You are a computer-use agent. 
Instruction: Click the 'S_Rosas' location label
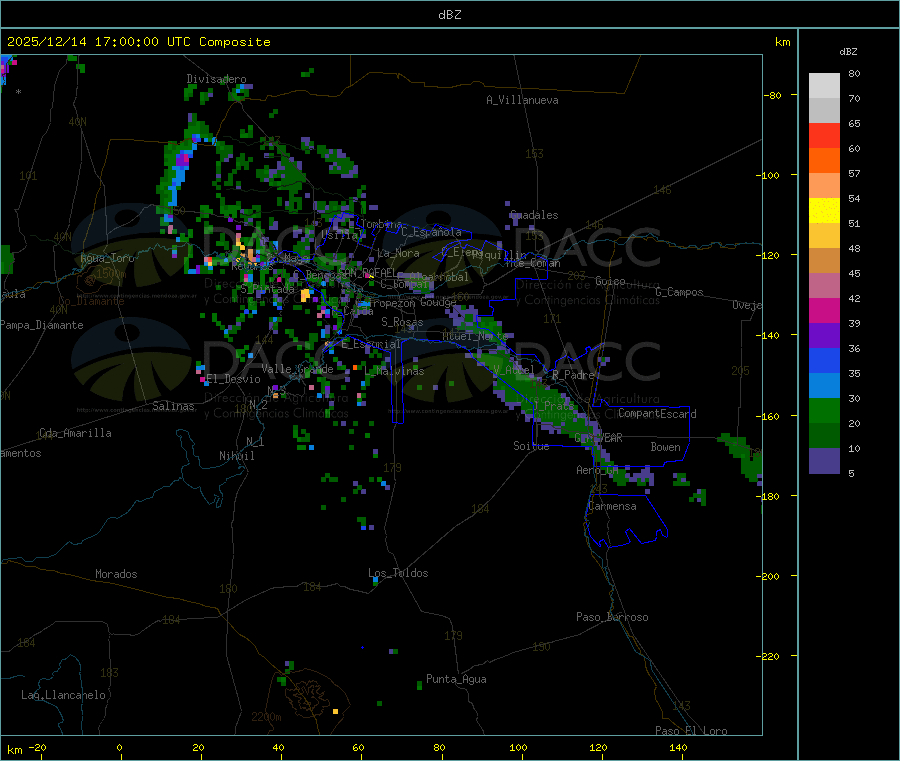[x=402, y=322]
